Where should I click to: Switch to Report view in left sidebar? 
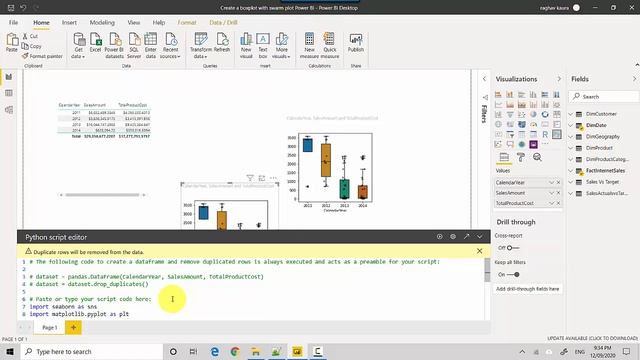pyautogui.click(x=9, y=77)
